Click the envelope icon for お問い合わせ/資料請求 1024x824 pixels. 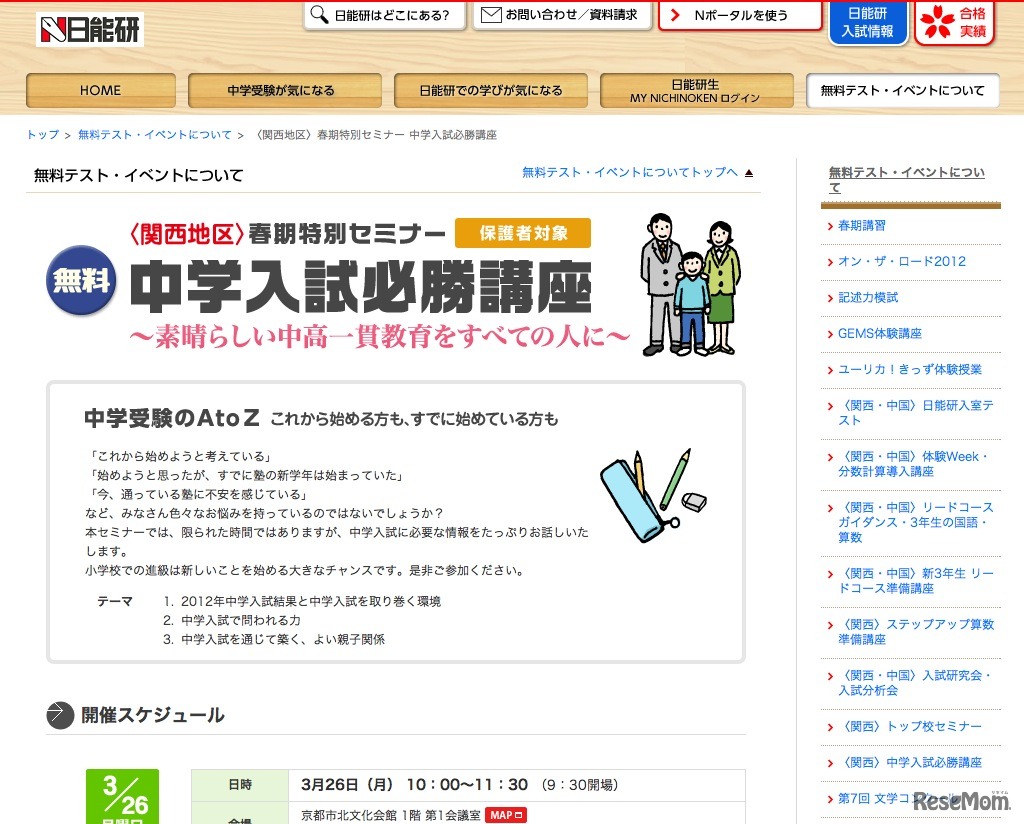click(491, 14)
